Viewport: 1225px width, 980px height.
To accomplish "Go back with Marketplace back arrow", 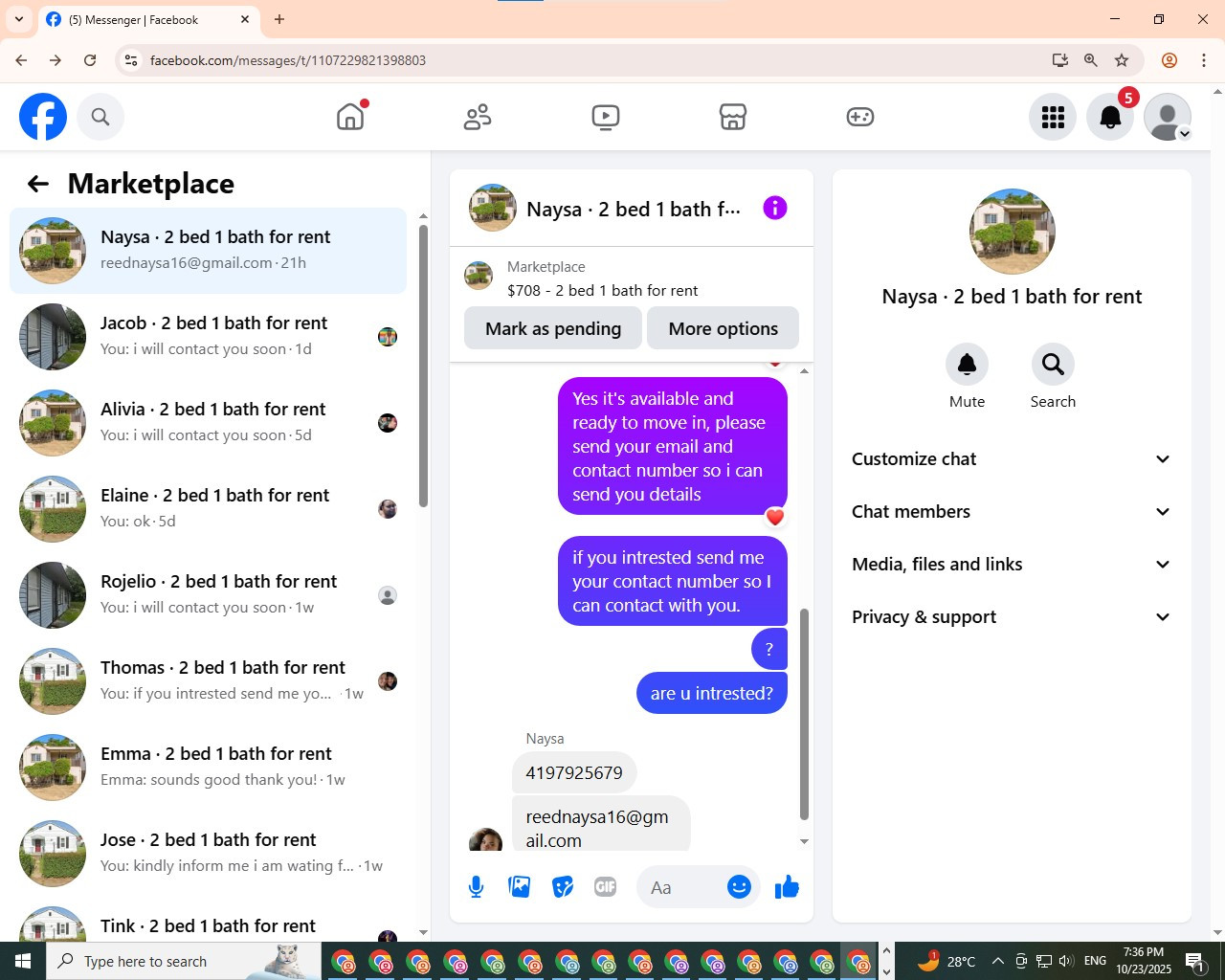I will 38,184.
